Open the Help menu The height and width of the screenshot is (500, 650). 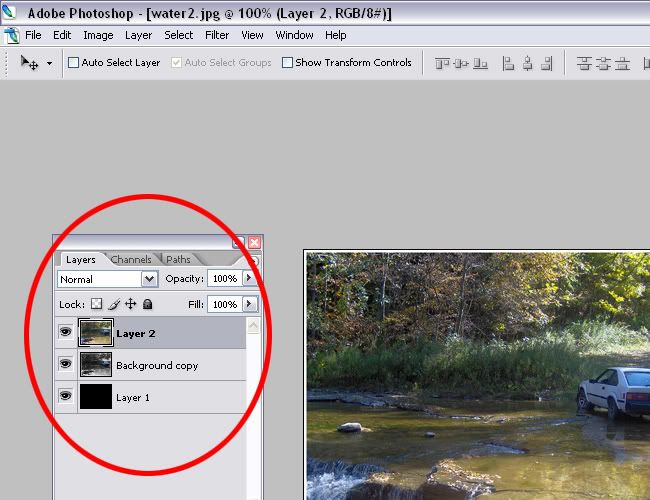pos(335,35)
